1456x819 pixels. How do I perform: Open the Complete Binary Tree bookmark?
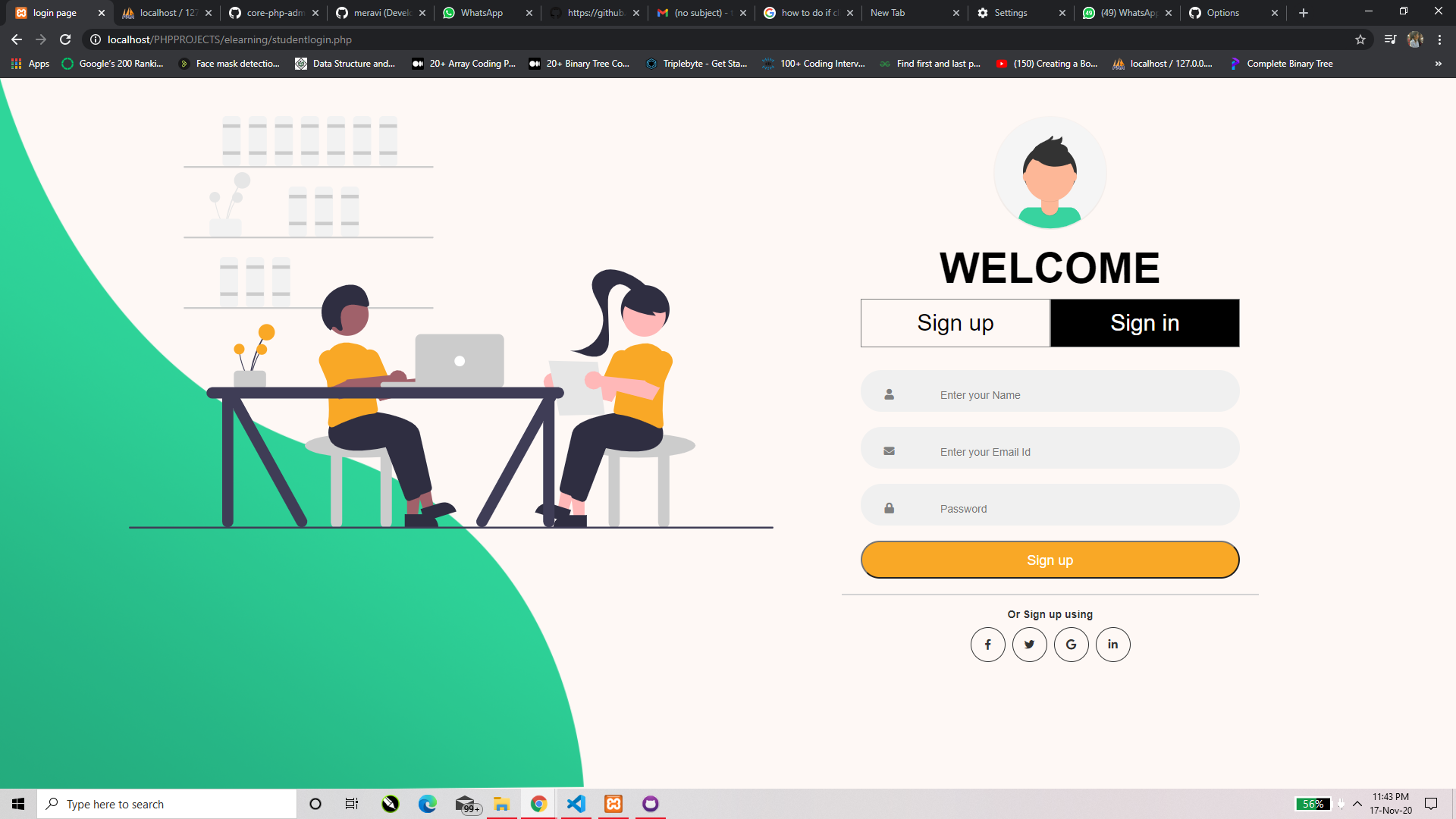[1282, 64]
